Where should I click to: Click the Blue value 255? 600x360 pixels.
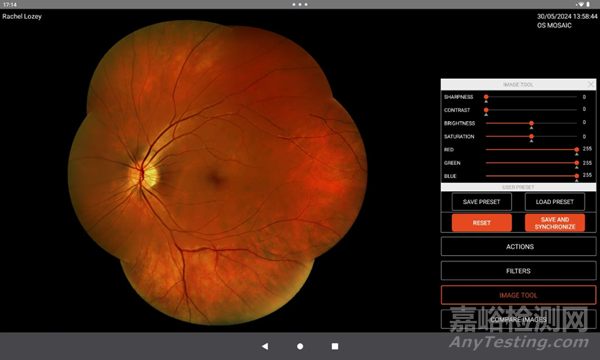click(x=587, y=175)
